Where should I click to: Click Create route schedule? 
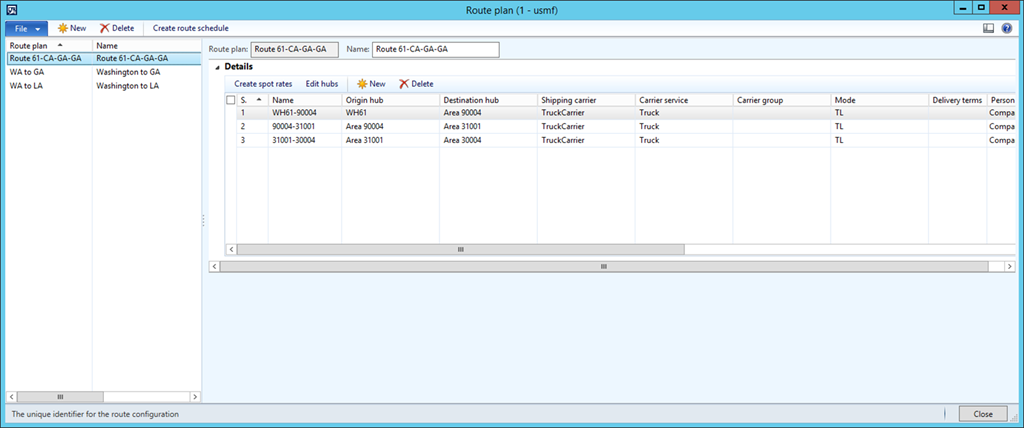(190, 28)
